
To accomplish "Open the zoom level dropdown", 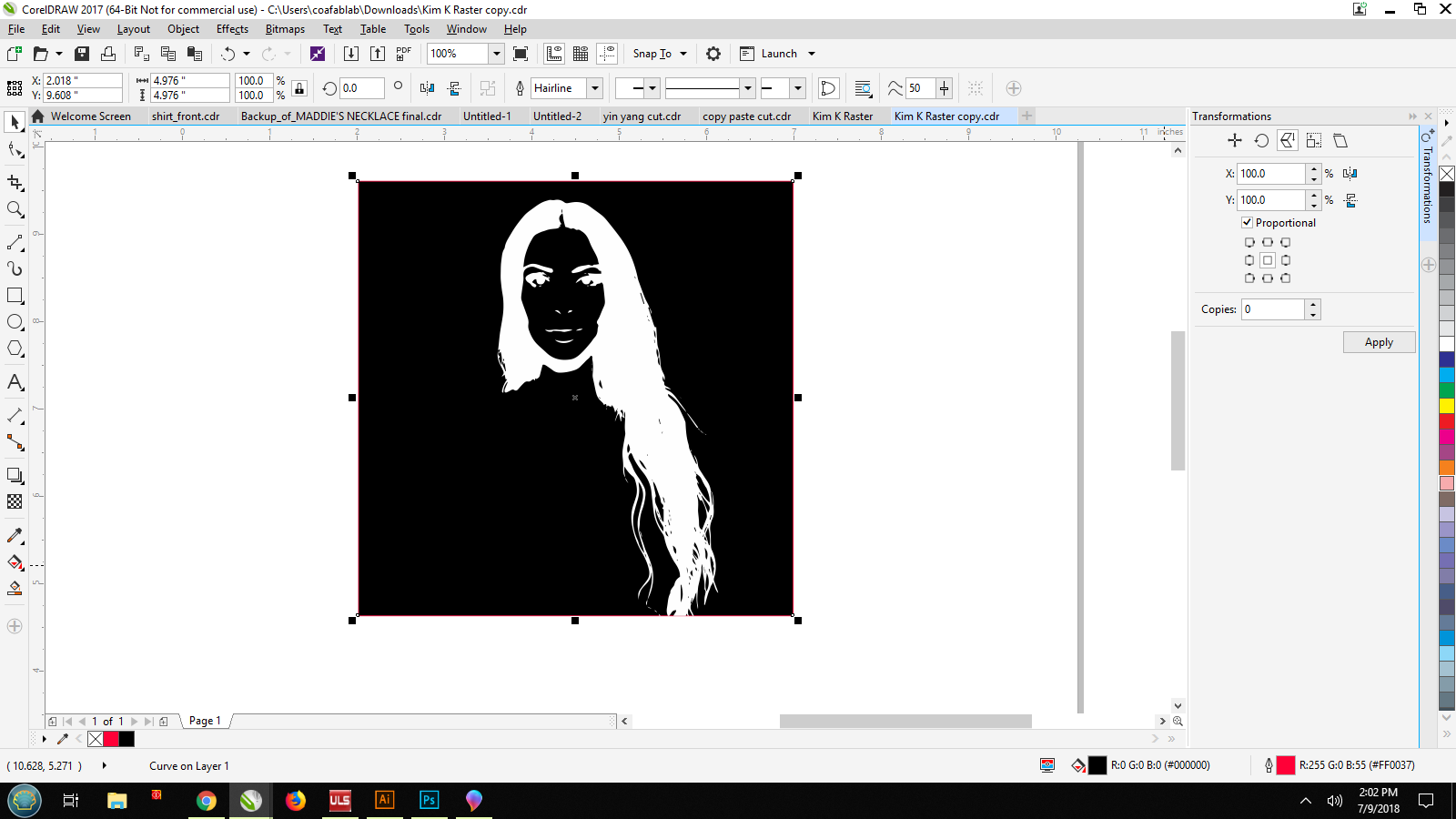I will [x=497, y=54].
